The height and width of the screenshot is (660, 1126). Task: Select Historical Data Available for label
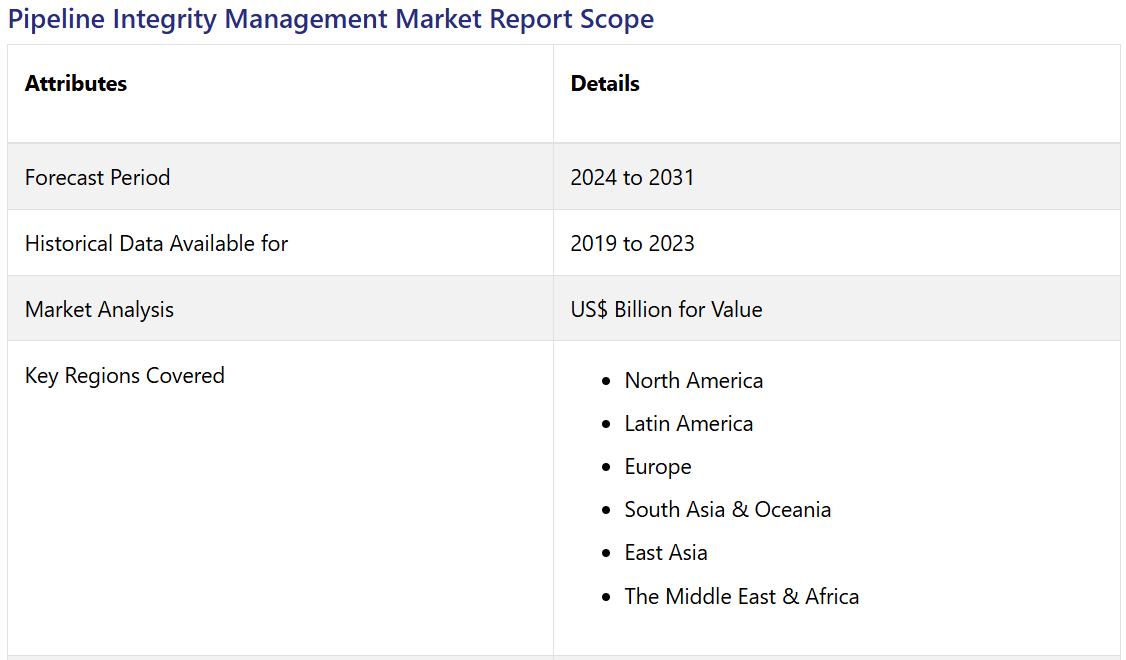click(x=156, y=243)
